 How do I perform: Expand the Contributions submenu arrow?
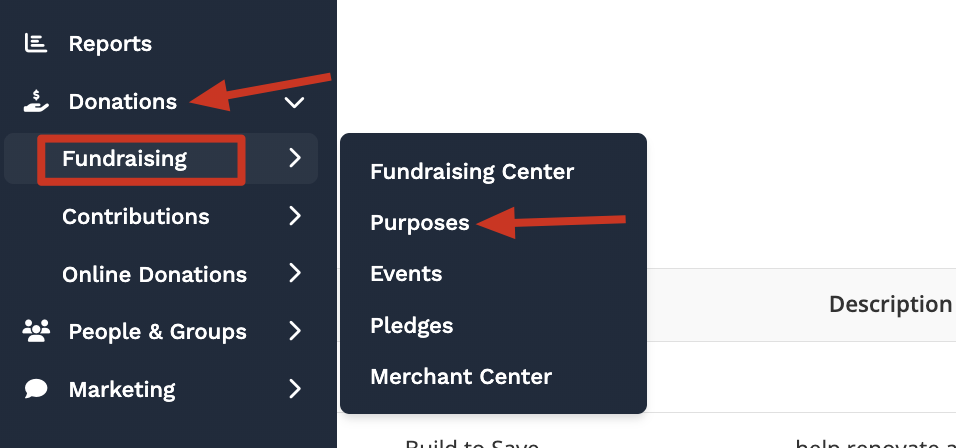click(294, 216)
